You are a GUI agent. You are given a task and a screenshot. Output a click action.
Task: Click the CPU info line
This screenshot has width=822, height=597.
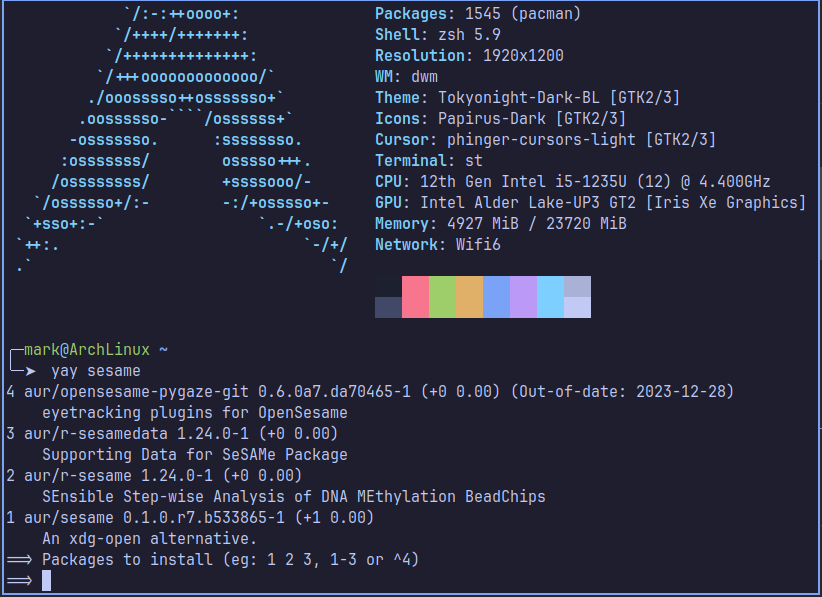point(572,182)
